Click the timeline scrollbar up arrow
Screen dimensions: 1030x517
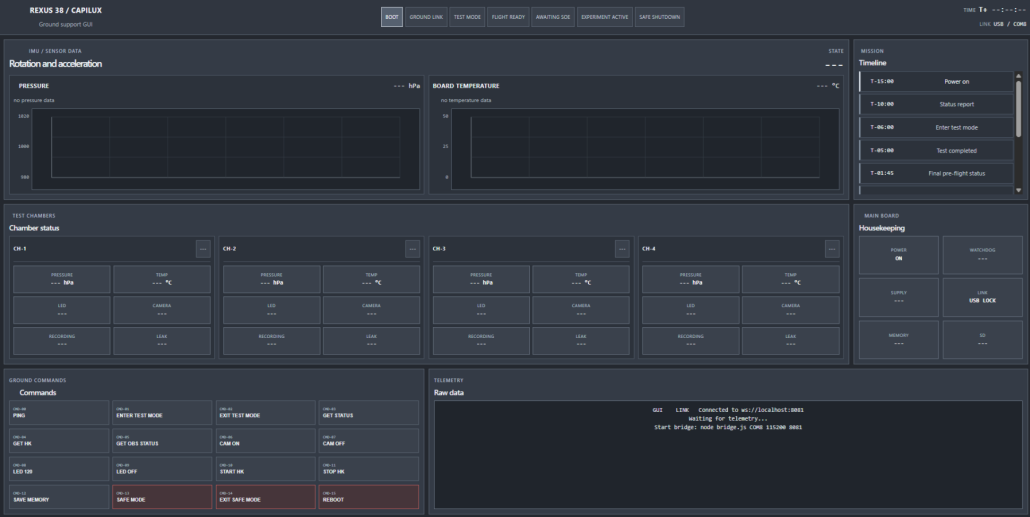click(1019, 76)
